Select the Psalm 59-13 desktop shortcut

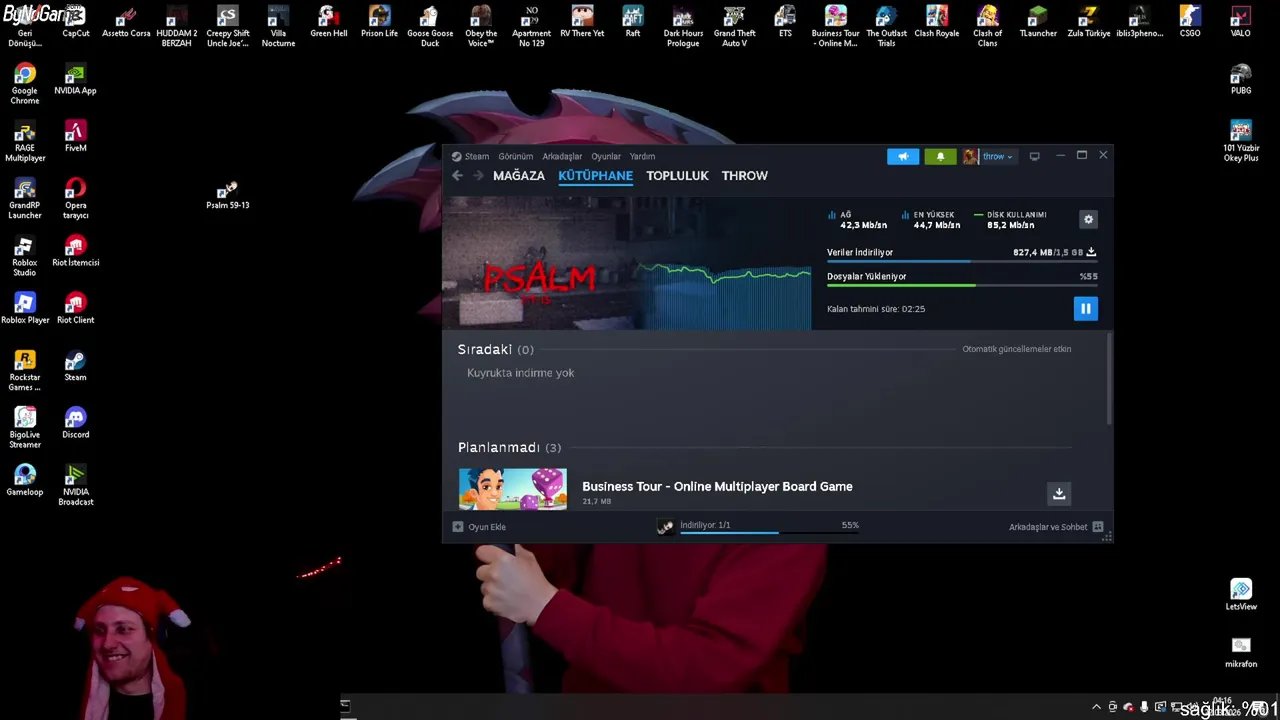(x=228, y=195)
